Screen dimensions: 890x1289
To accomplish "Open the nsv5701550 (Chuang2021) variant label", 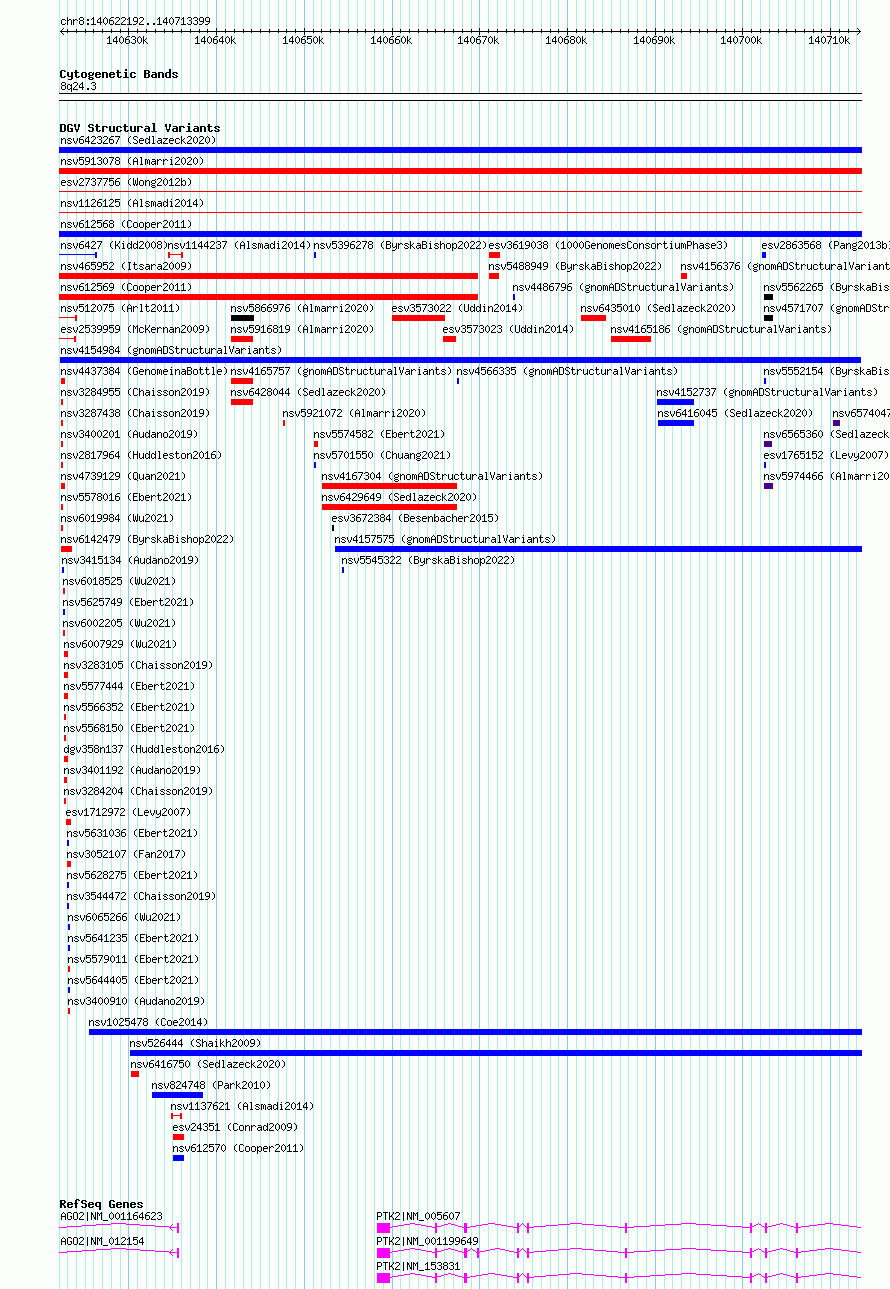I will point(382,455).
